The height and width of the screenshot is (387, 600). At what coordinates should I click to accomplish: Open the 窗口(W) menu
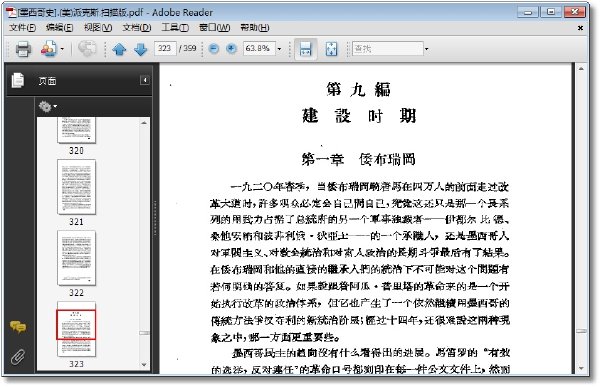click(214, 28)
